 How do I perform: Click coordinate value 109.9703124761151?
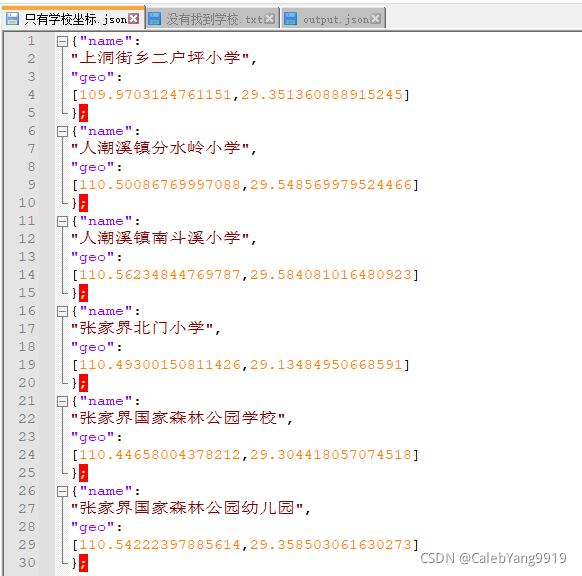pyautogui.click(x=156, y=95)
